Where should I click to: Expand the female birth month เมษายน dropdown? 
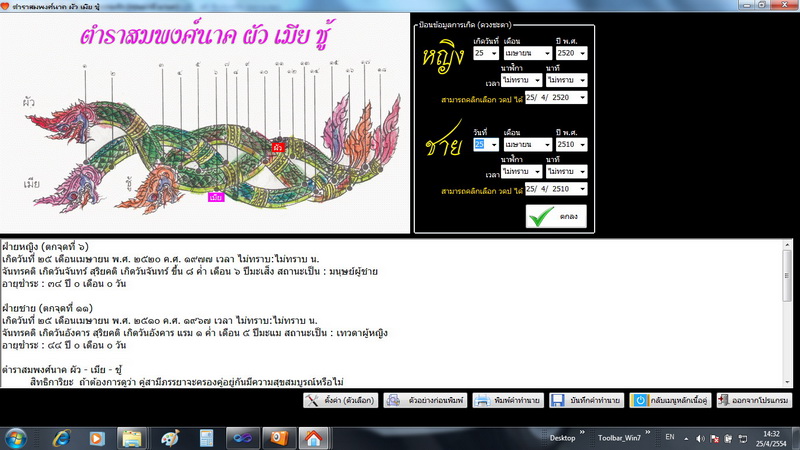[528, 53]
